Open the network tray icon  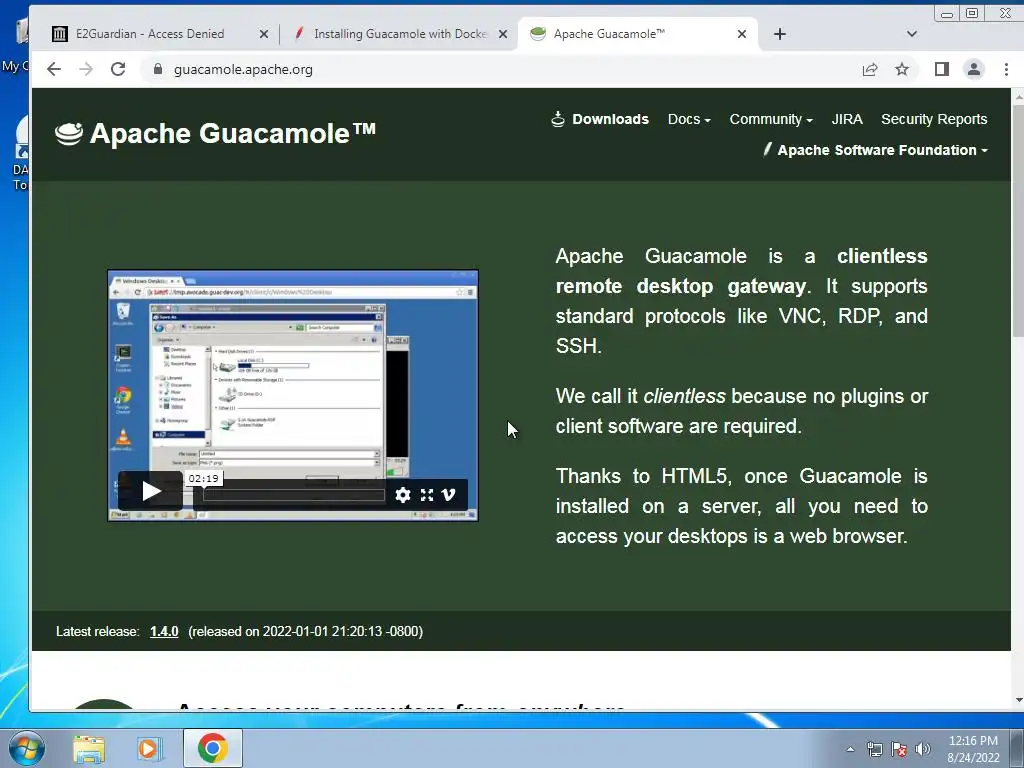(874, 749)
